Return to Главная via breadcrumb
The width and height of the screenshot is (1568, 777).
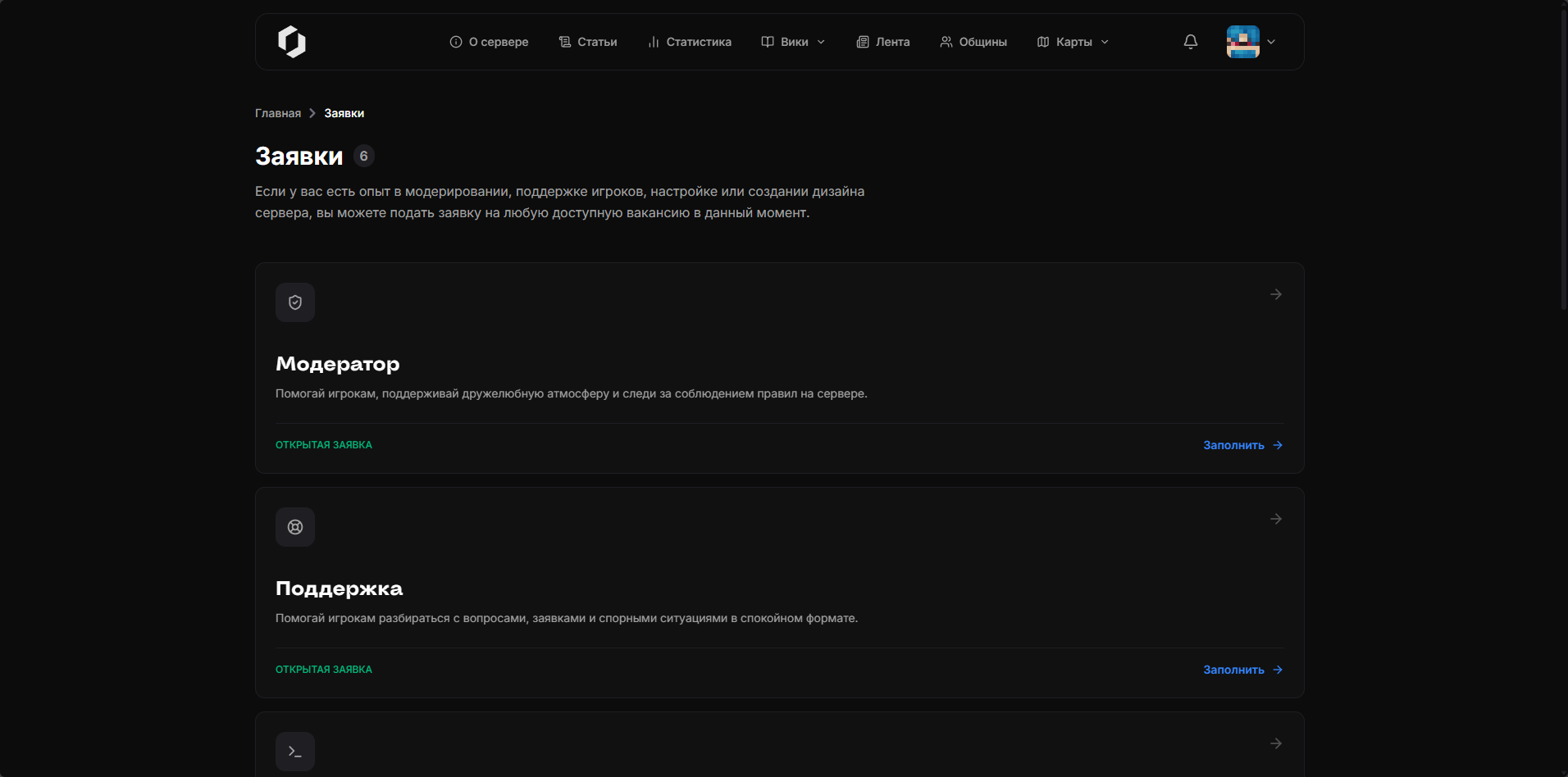278,113
